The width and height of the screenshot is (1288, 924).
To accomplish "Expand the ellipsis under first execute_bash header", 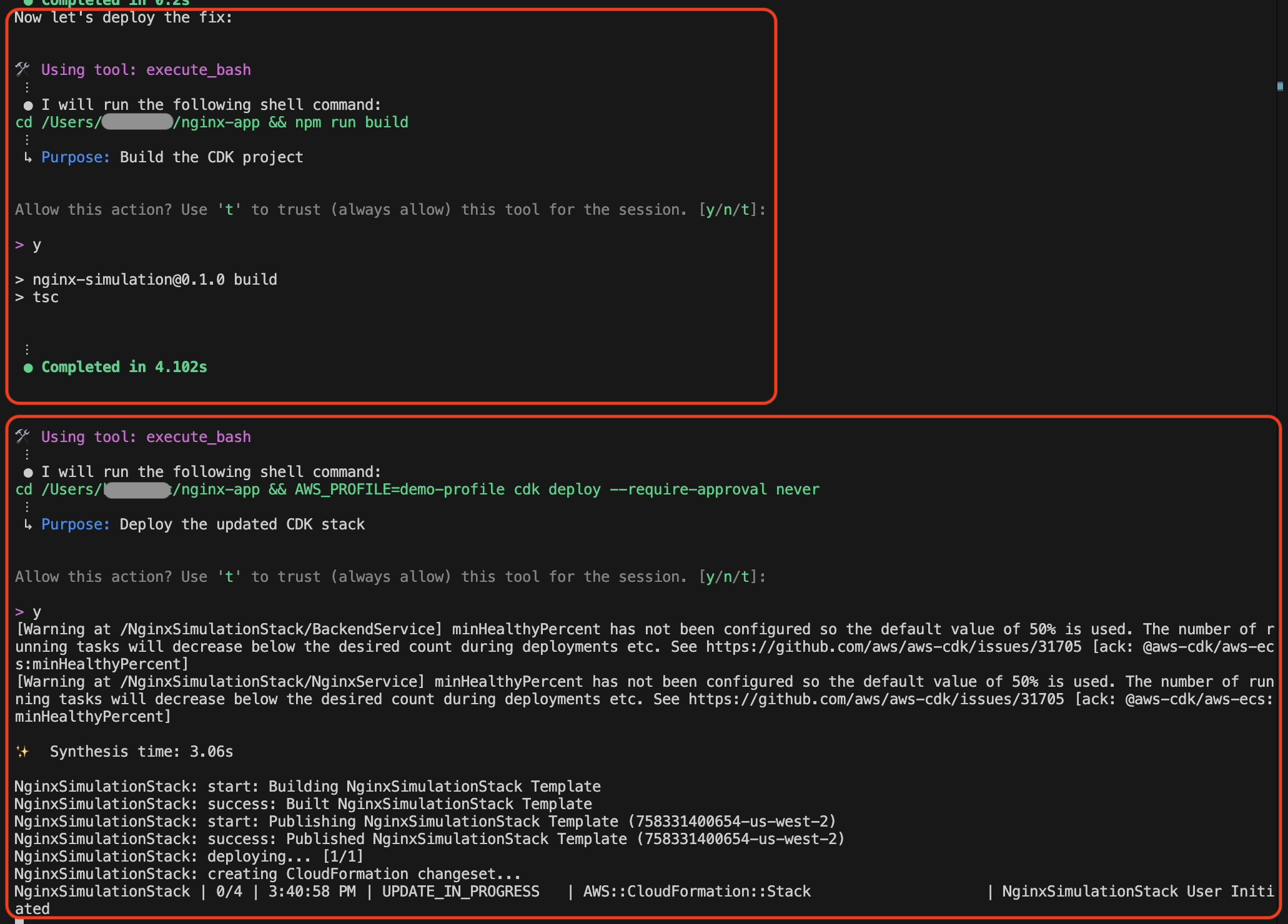I will point(26,87).
